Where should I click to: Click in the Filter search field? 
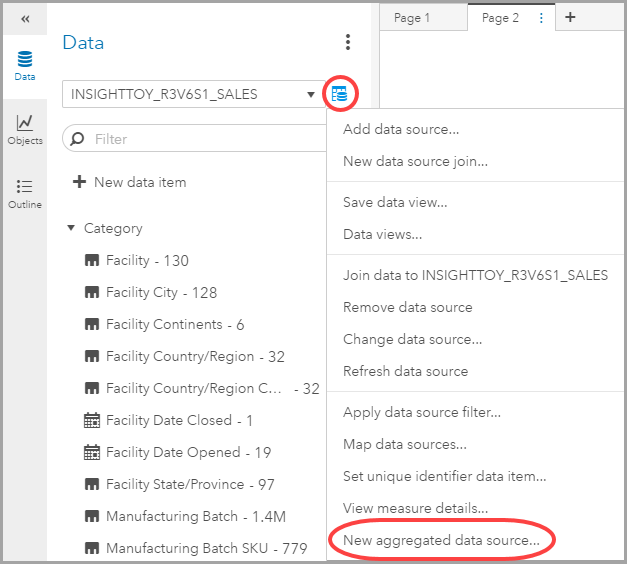pos(200,139)
